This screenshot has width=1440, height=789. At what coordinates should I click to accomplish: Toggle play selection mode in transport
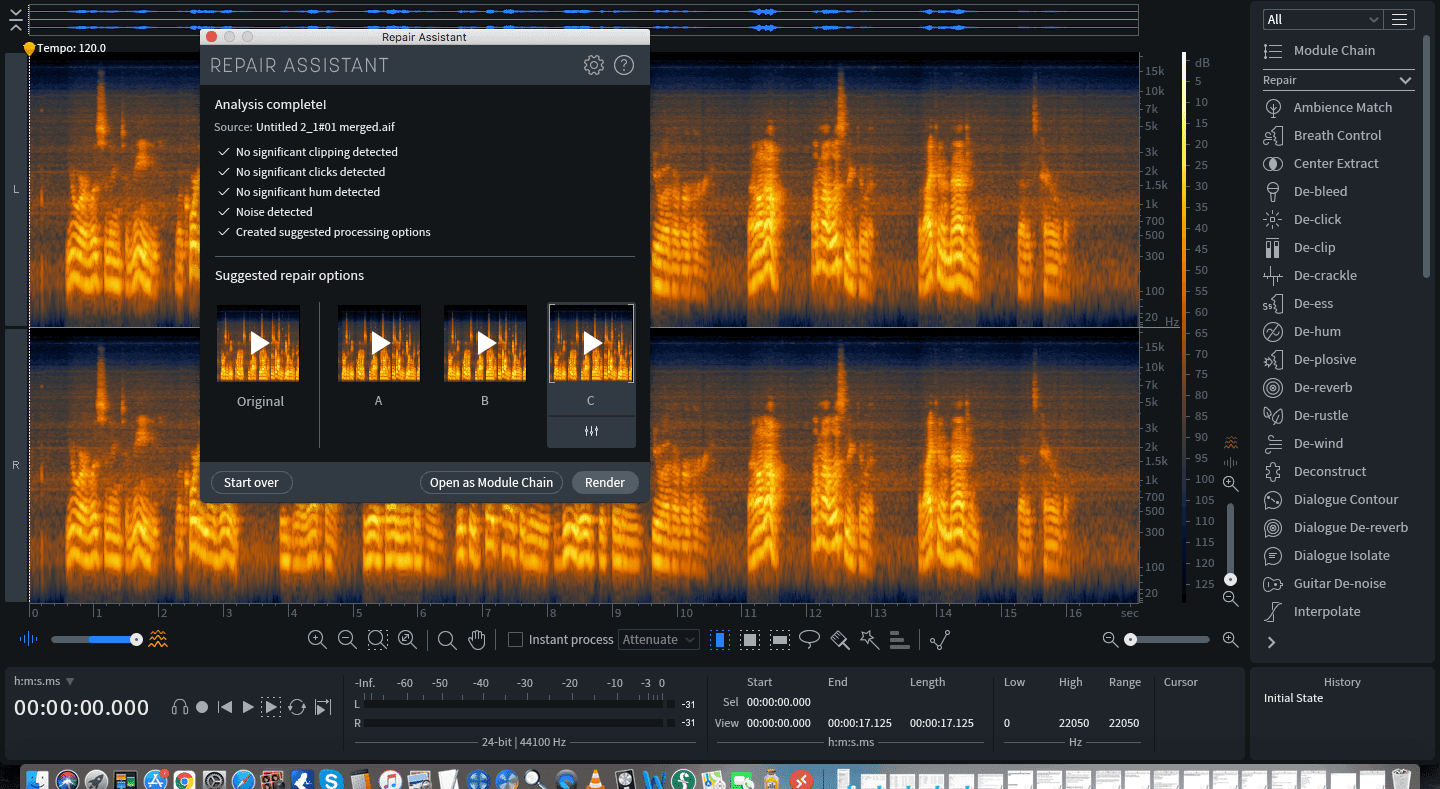point(271,707)
